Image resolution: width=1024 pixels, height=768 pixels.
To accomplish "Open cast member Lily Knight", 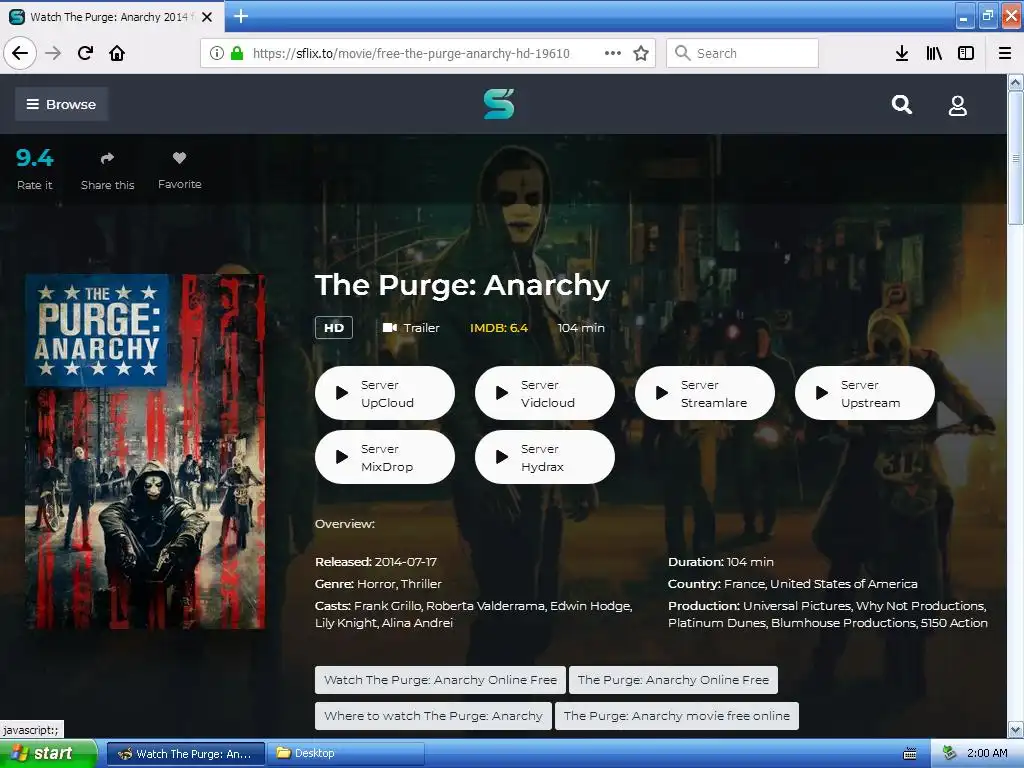I will pyautogui.click(x=345, y=623).
